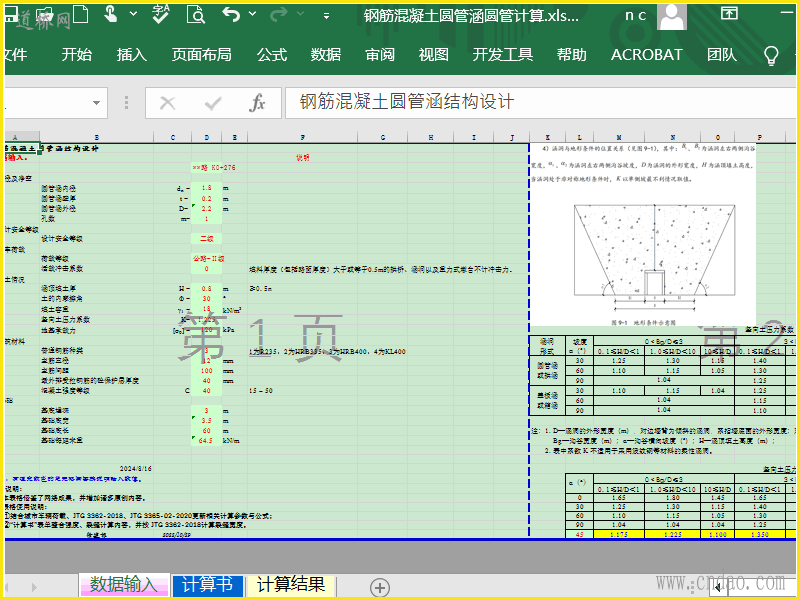
Task: Select the red cell reading 二级
Action: coord(207,238)
